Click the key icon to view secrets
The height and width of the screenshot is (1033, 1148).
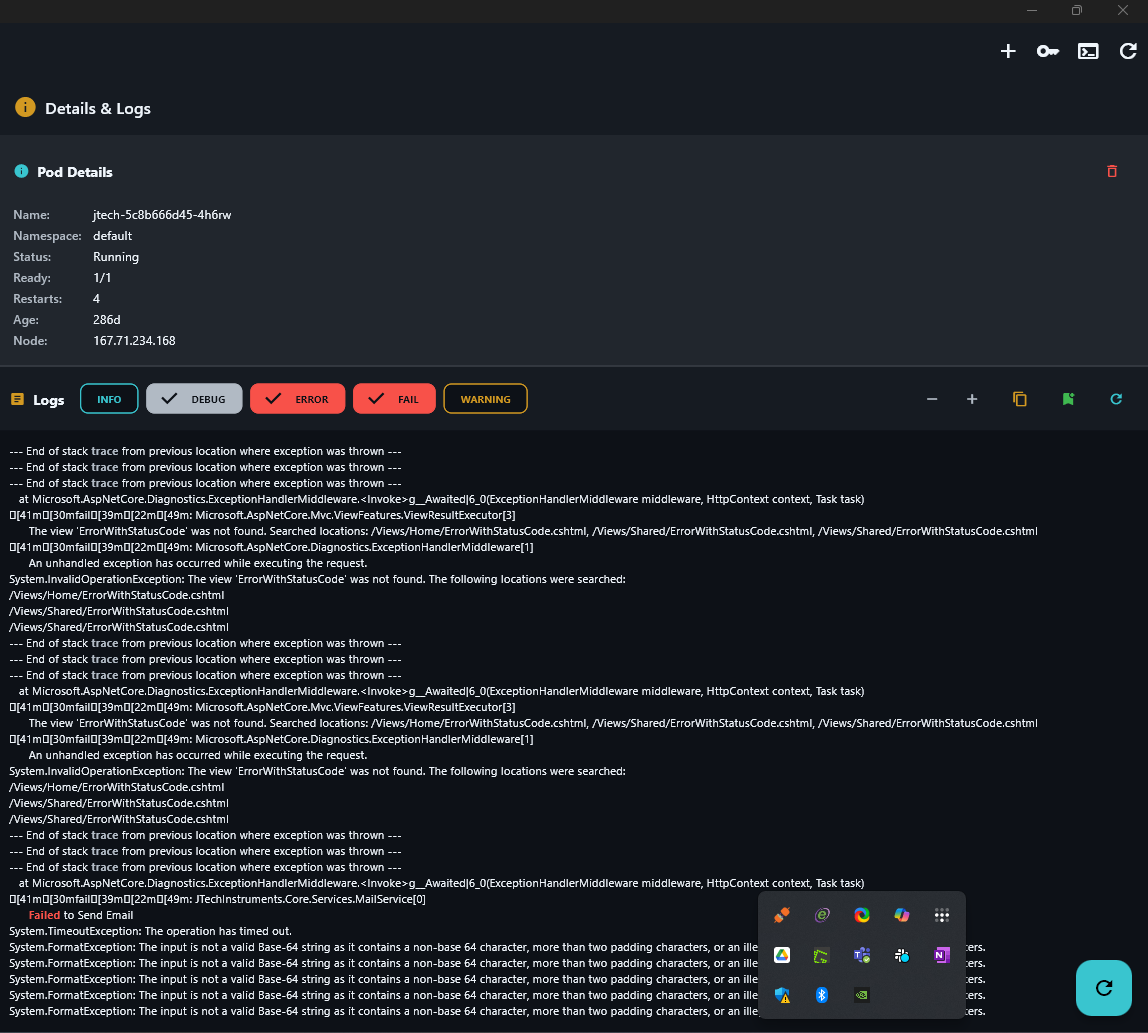pos(1048,51)
